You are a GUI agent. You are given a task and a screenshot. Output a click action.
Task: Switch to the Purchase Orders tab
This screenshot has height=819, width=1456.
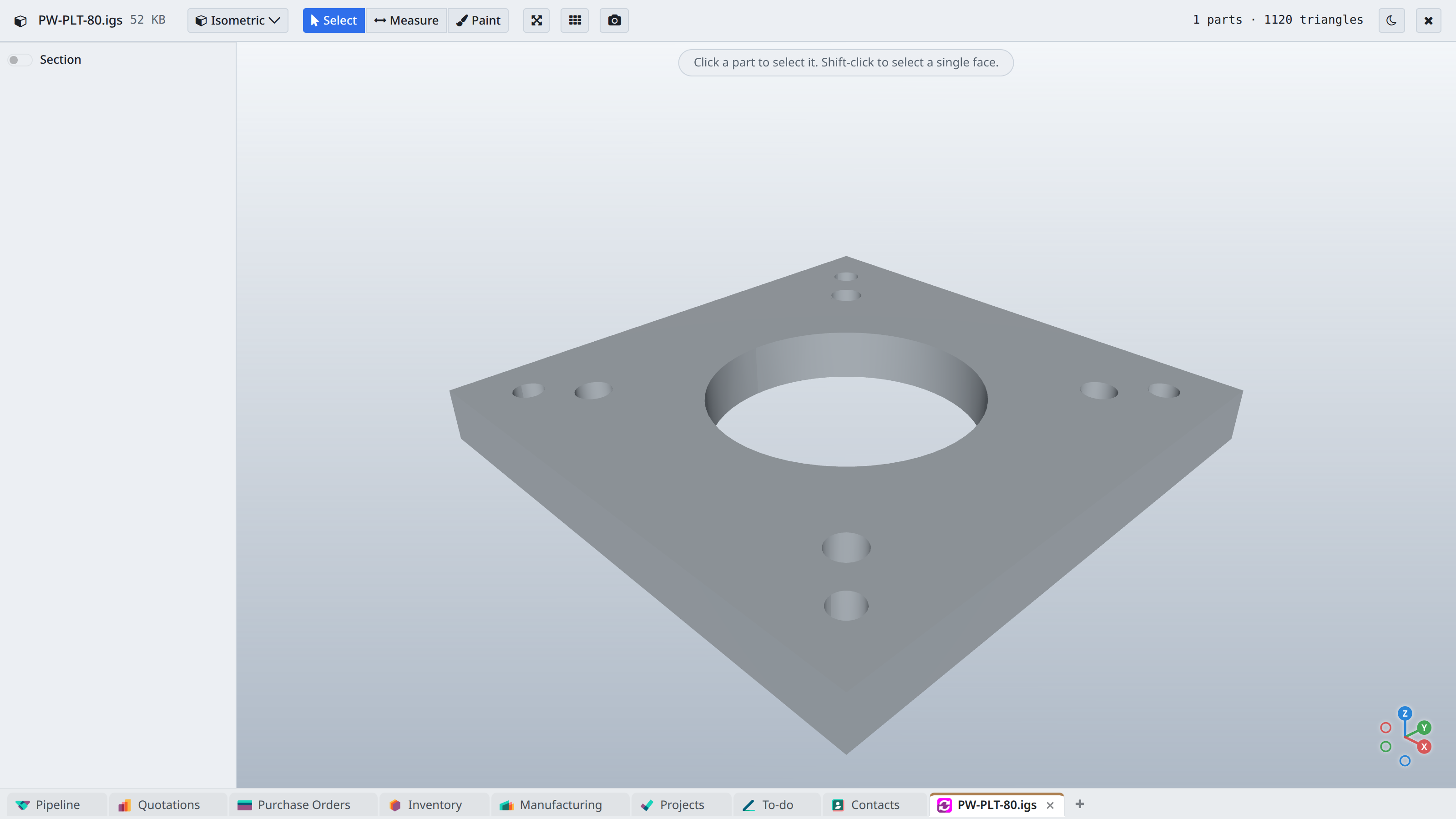coord(303,805)
